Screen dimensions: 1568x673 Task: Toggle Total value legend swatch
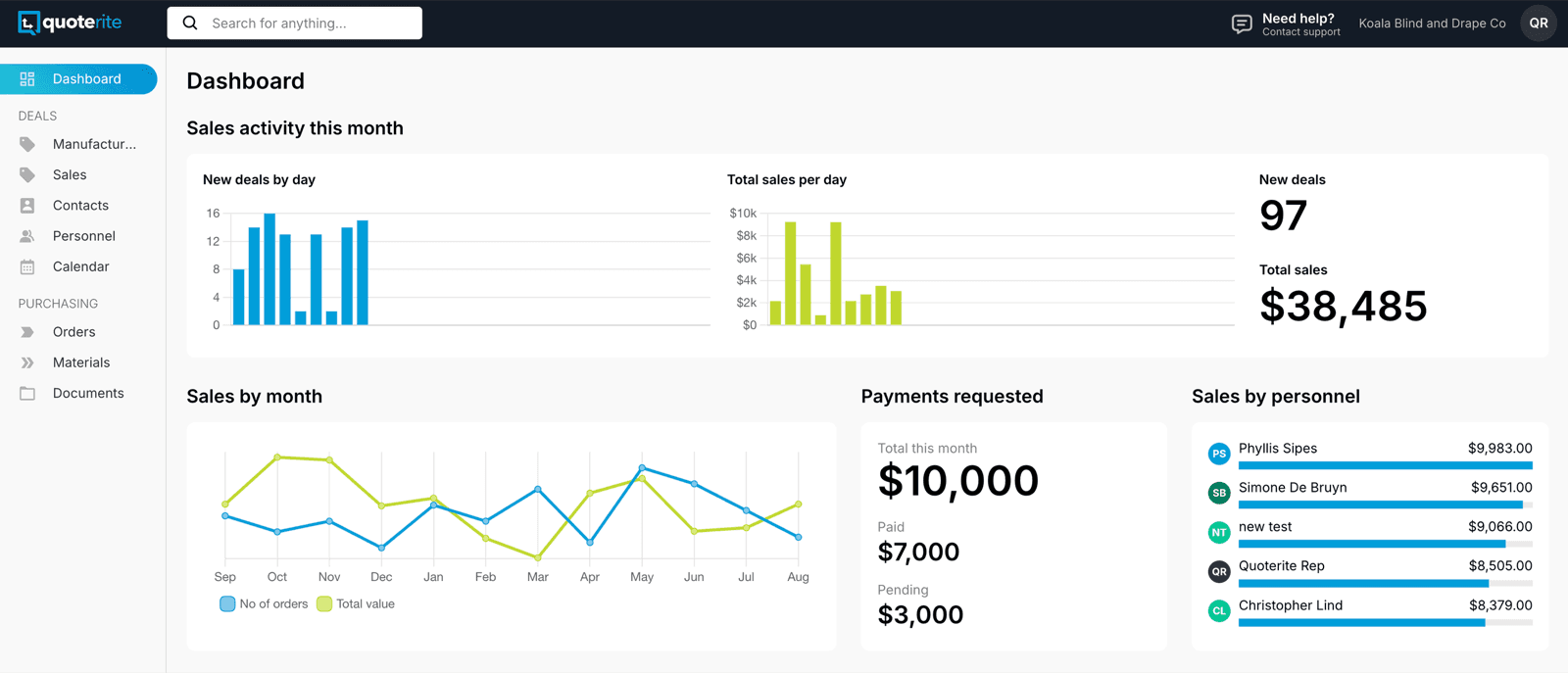click(x=324, y=603)
